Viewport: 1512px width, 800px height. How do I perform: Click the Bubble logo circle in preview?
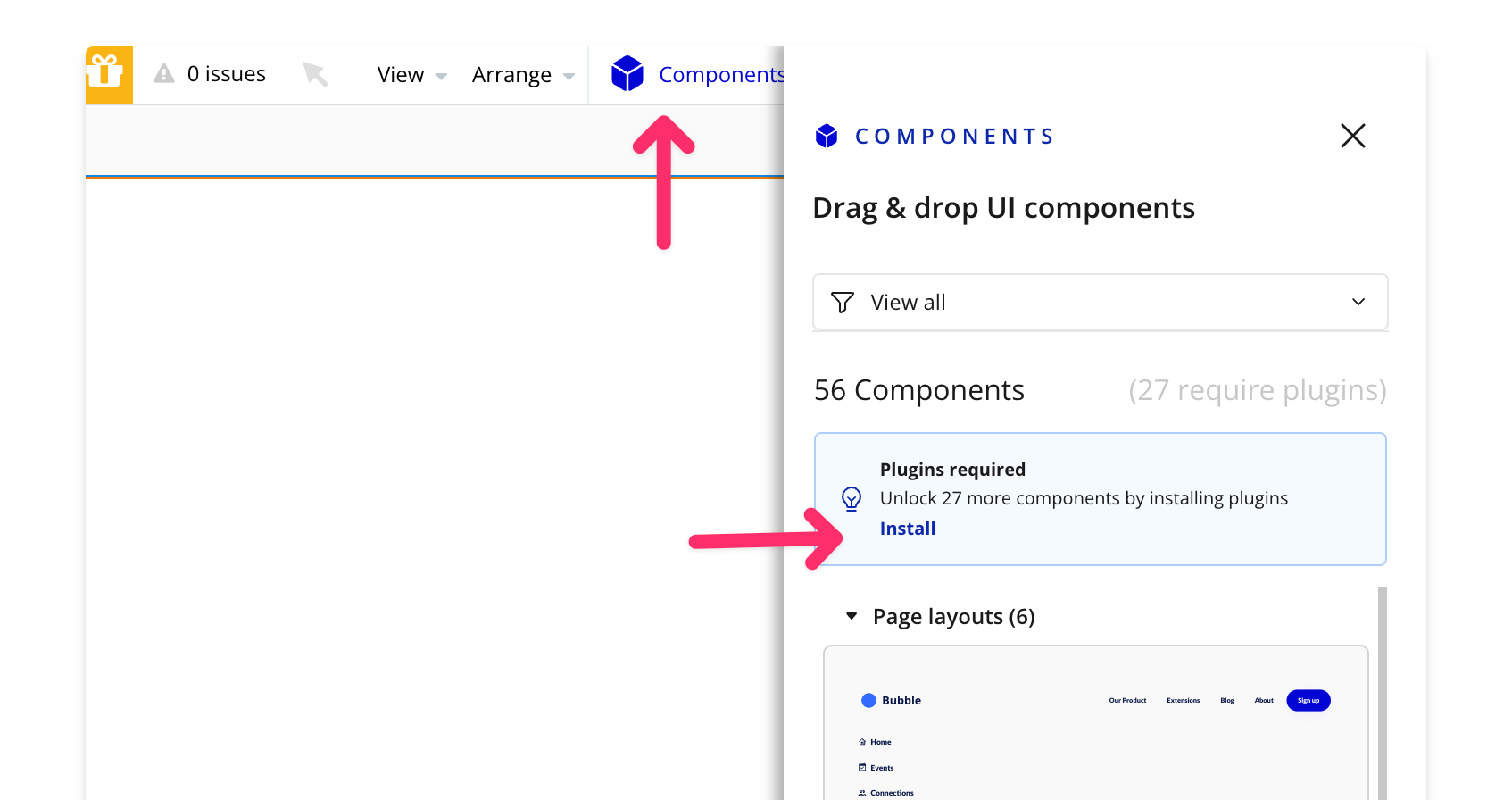pos(868,701)
